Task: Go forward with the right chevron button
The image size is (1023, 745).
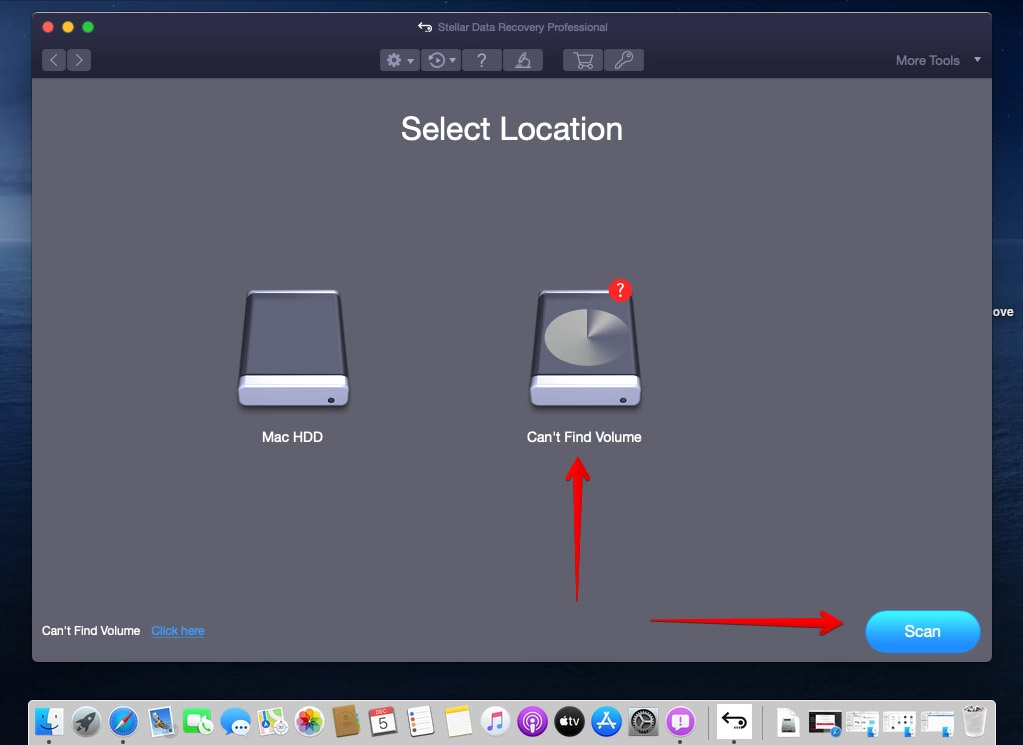Action: coord(79,60)
